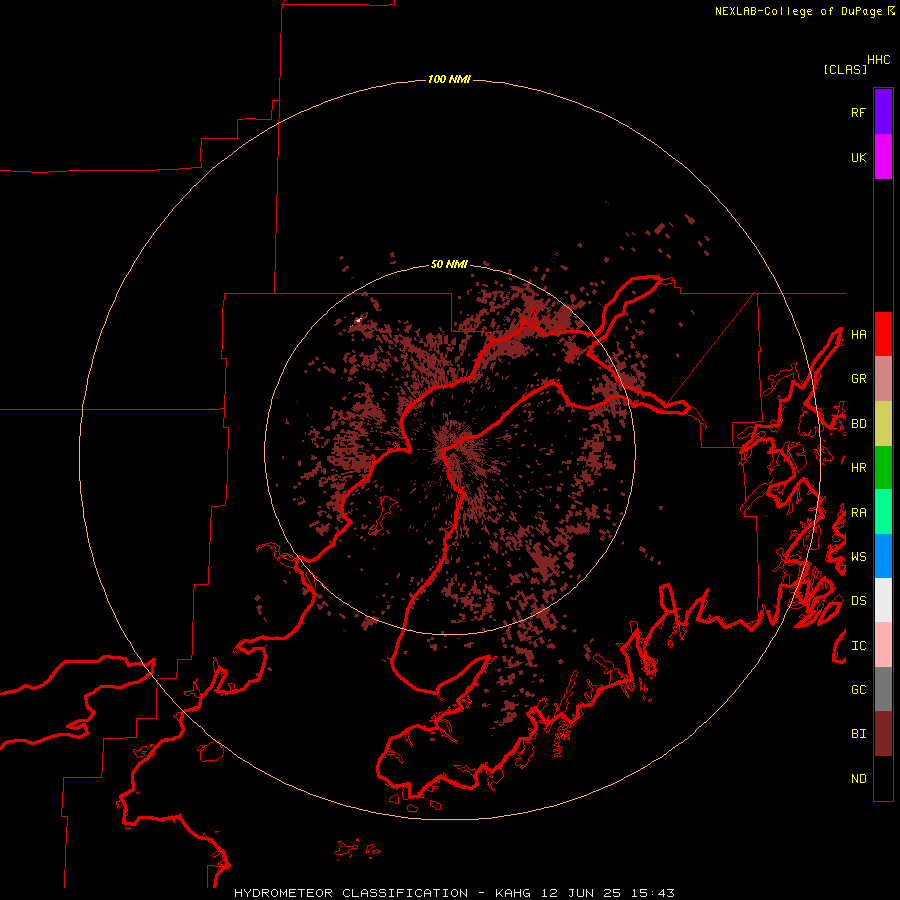This screenshot has height=900, width=900.
Task: Click the [CLAS] units label
Action: [845, 69]
